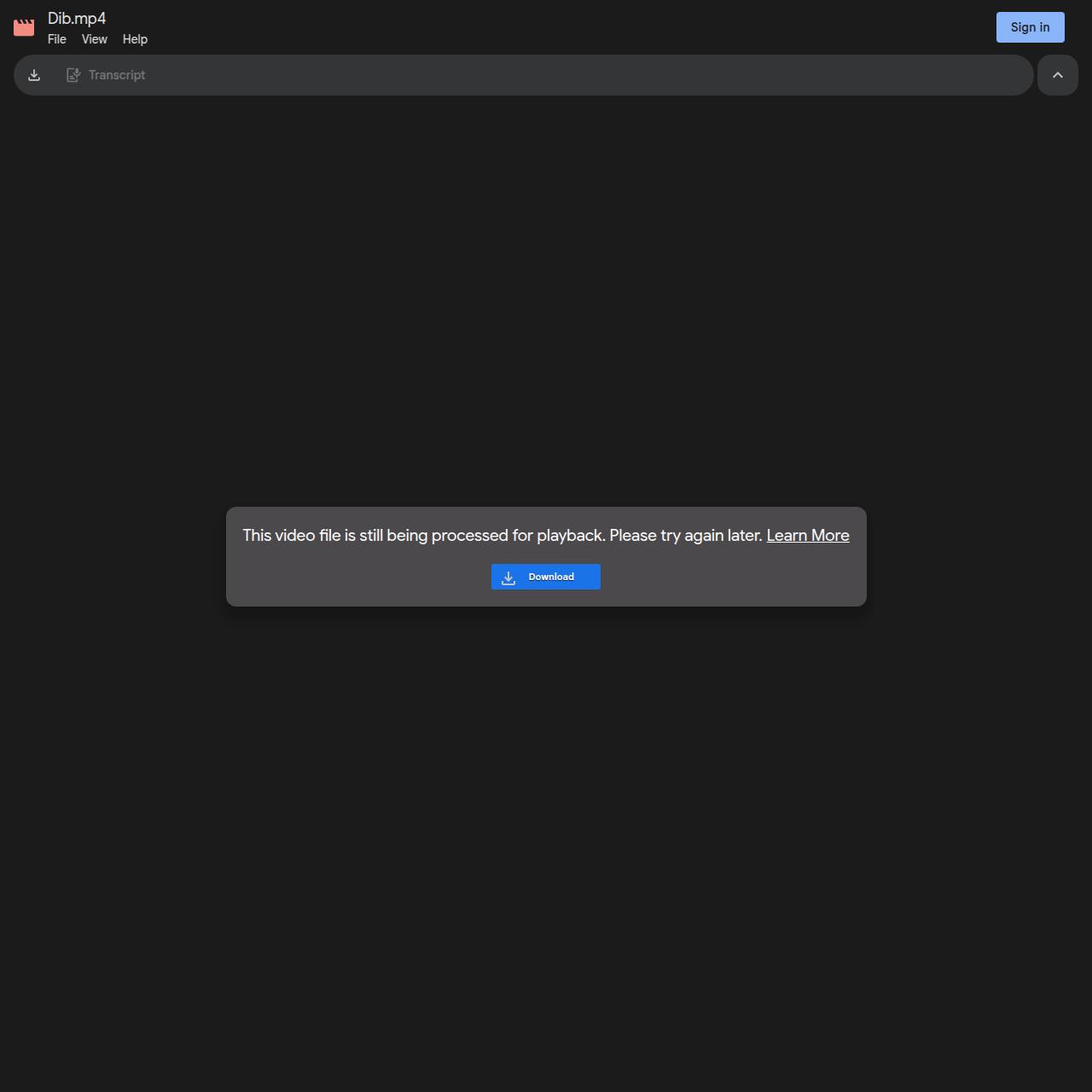Click the download icon inside the blue button
Screen dimensions: 1092x1092
click(508, 578)
